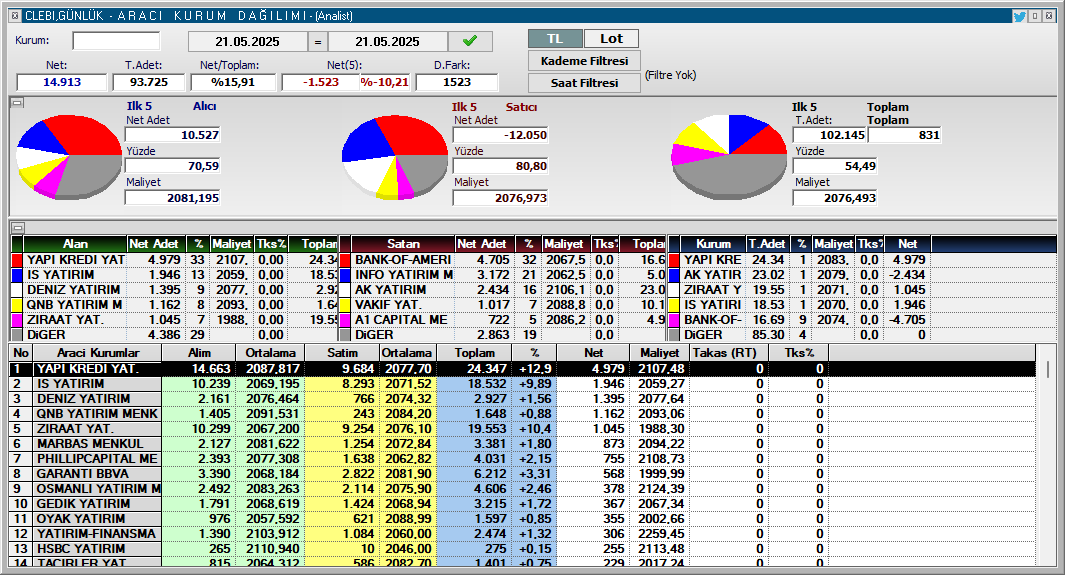Click the Net value 14.913 field
This screenshot has height=575, width=1065.
[x=62, y=82]
